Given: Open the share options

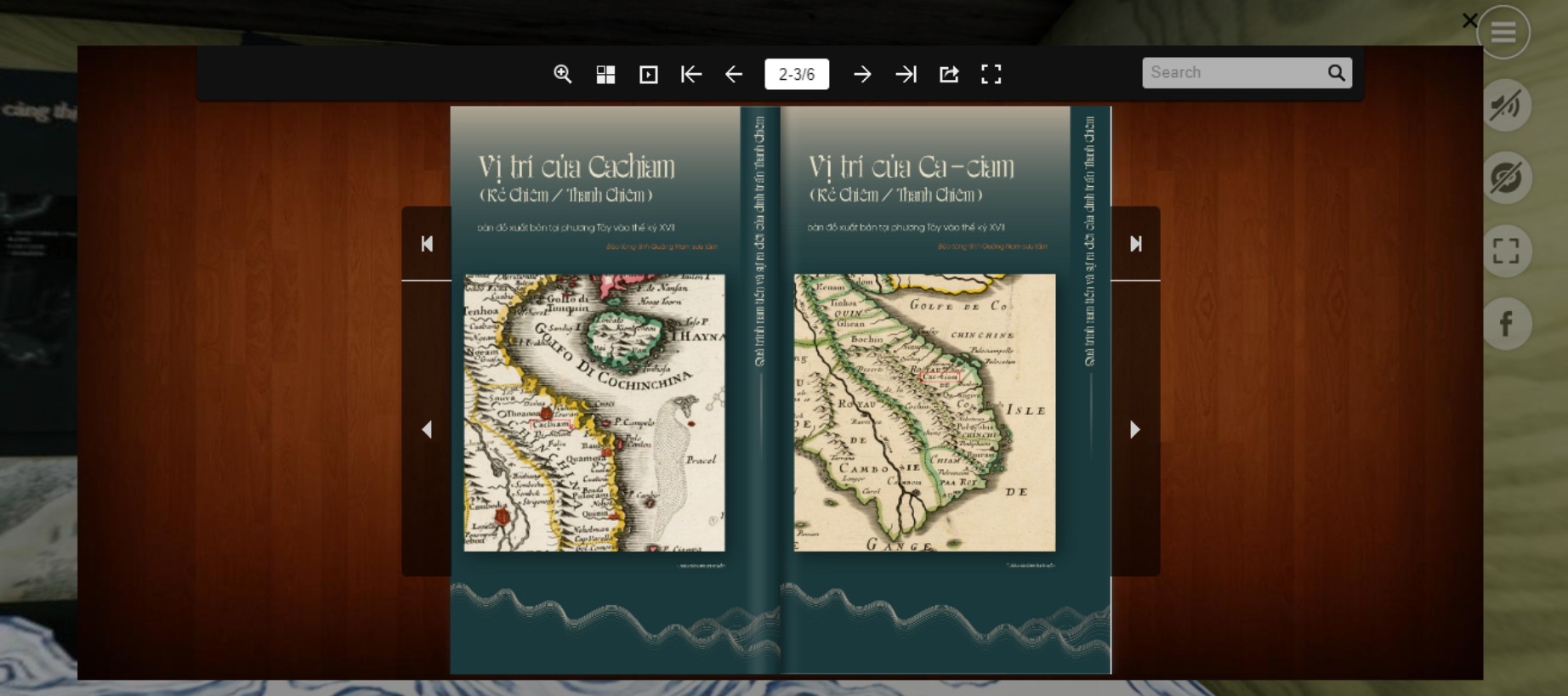Looking at the screenshot, I should click(949, 75).
